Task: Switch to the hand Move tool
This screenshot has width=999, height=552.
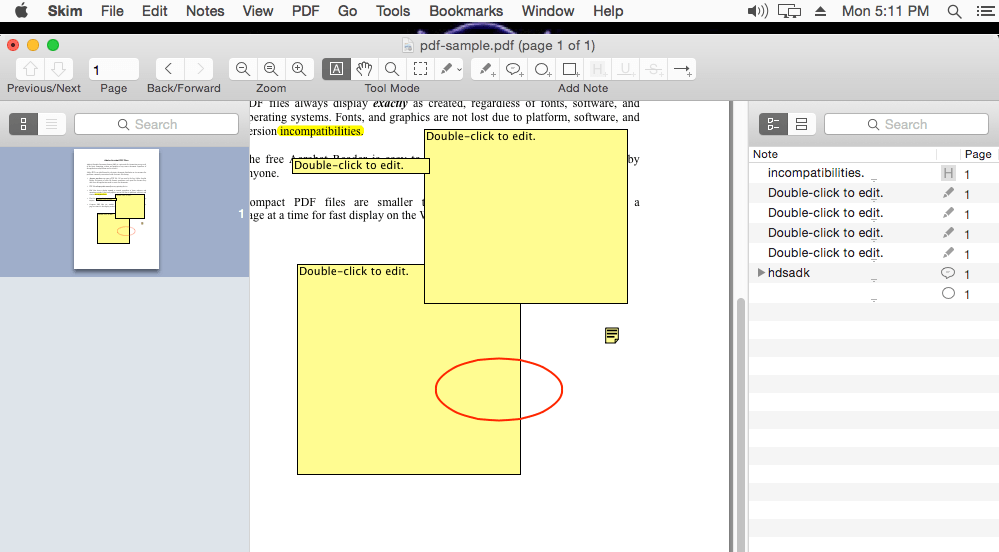Action: pyautogui.click(x=364, y=69)
